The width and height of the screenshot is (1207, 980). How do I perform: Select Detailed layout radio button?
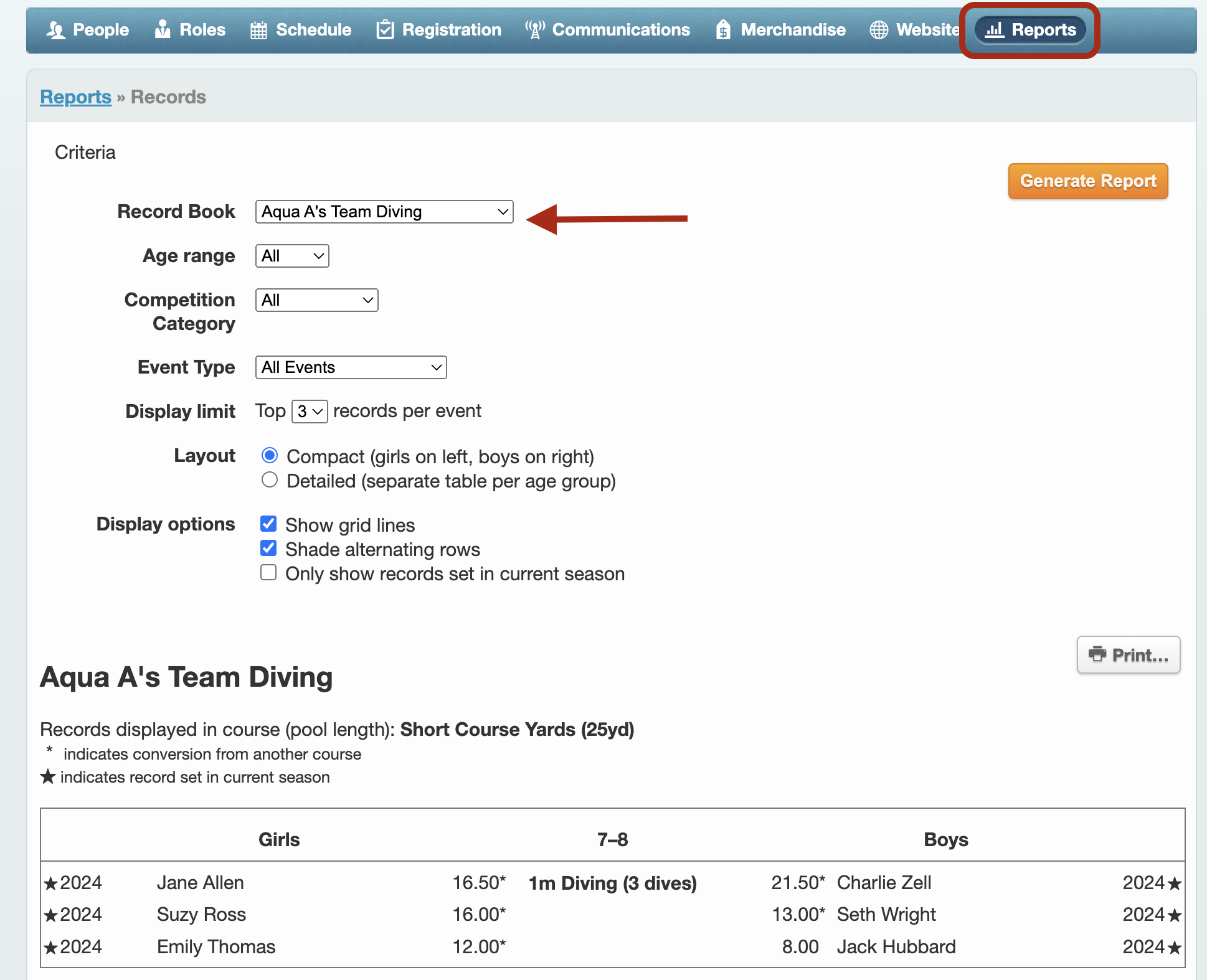pos(270,480)
